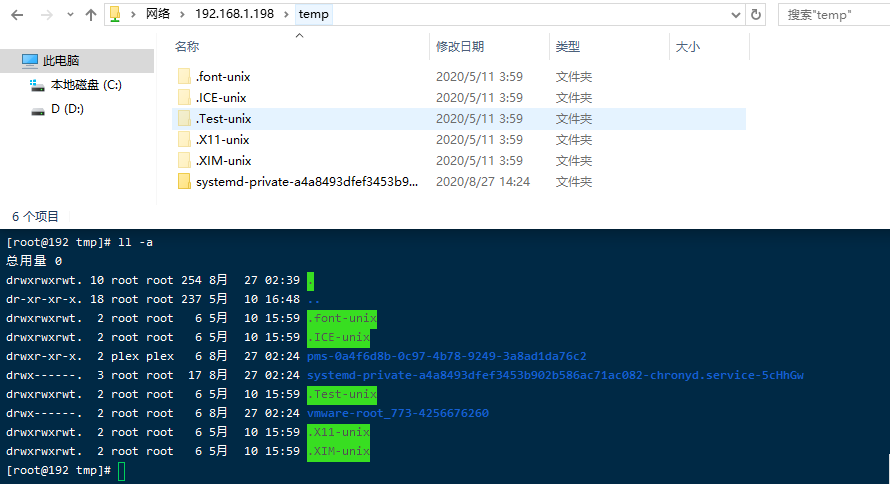The width and height of the screenshot is (890, 484).
Task: Select D (D:) drive in the navigation pane
Action: click(x=67, y=109)
